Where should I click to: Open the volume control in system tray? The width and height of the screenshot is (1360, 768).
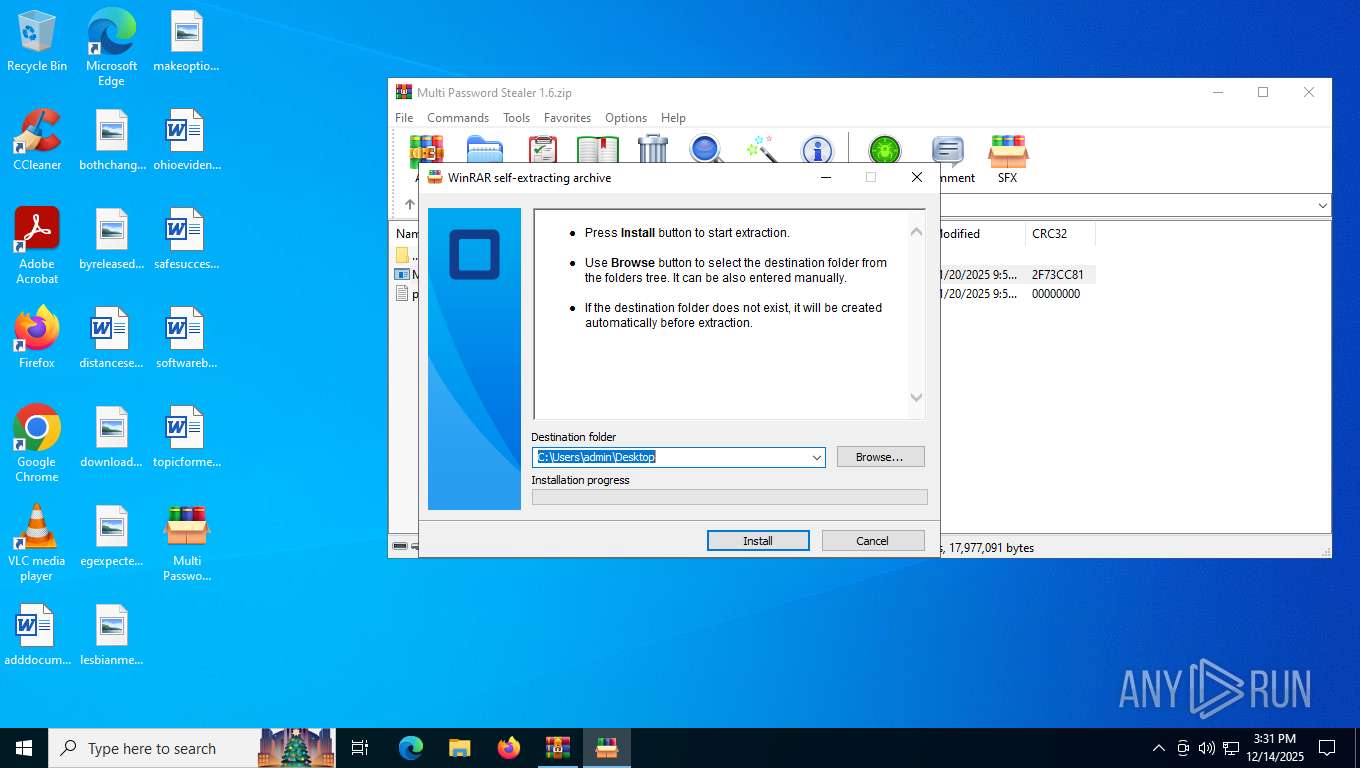(x=1207, y=748)
